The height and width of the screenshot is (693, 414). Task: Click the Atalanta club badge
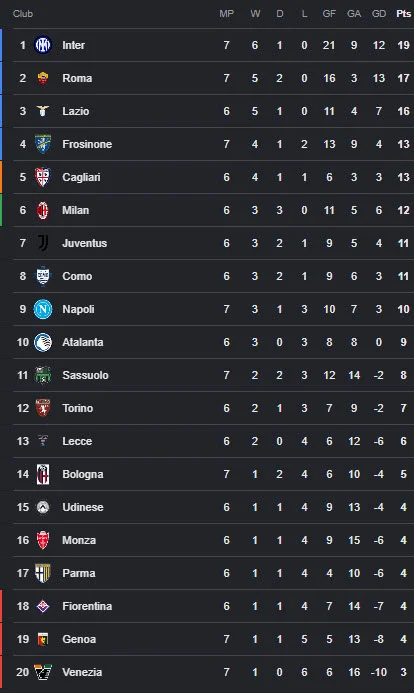[43, 342]
